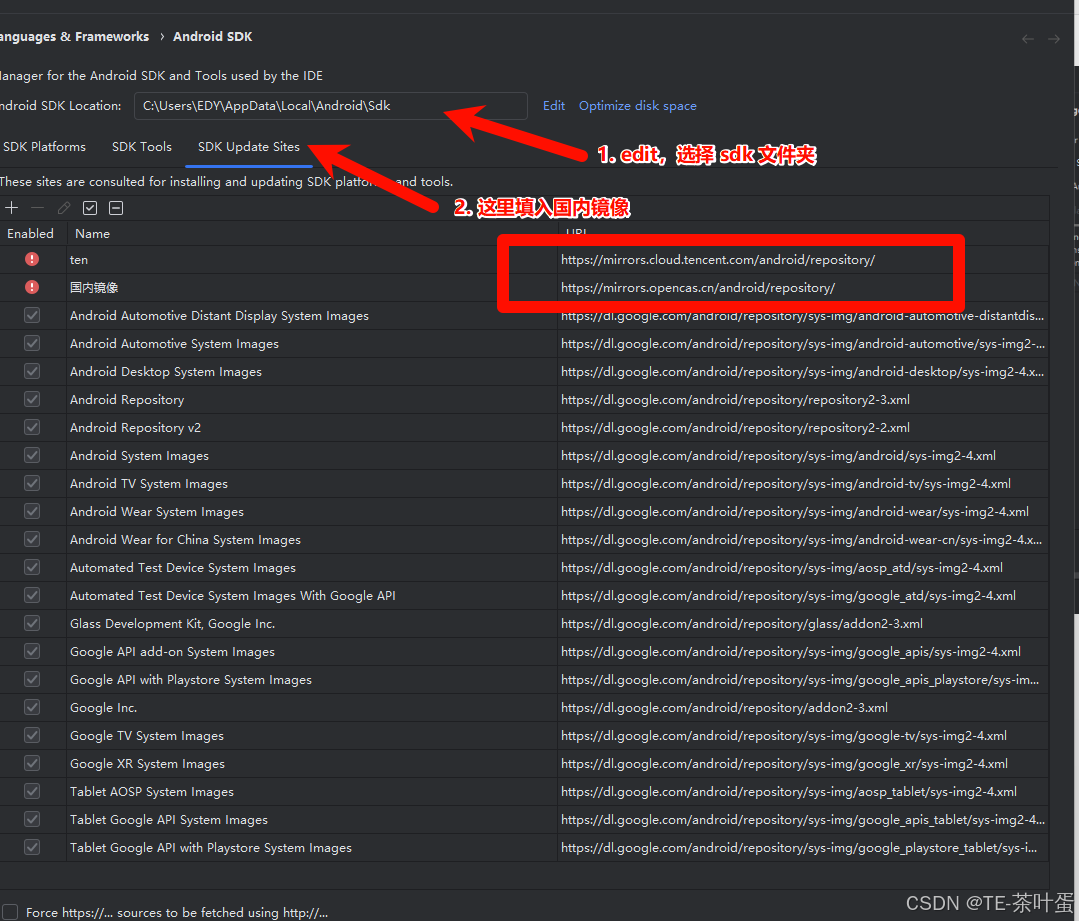The image size is (1079, 921).
Task: Toggle Google XR System Images checkbox
Action: (x=32, y=763)
